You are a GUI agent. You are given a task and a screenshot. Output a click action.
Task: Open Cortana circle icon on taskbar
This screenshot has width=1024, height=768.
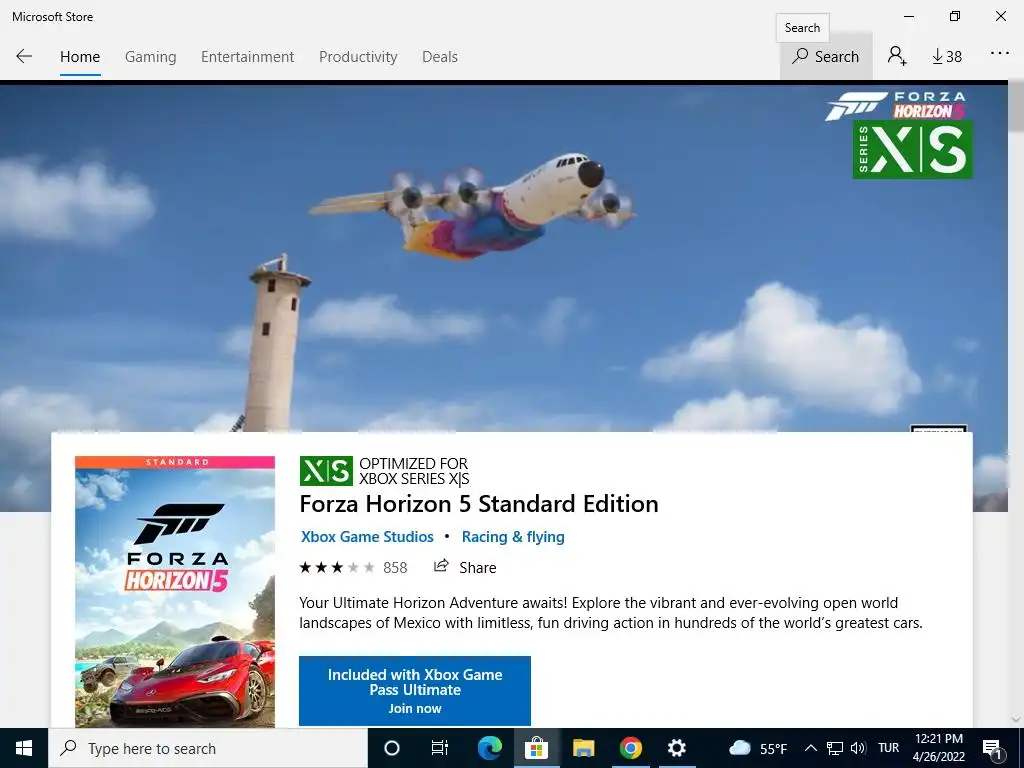[391, 748]
